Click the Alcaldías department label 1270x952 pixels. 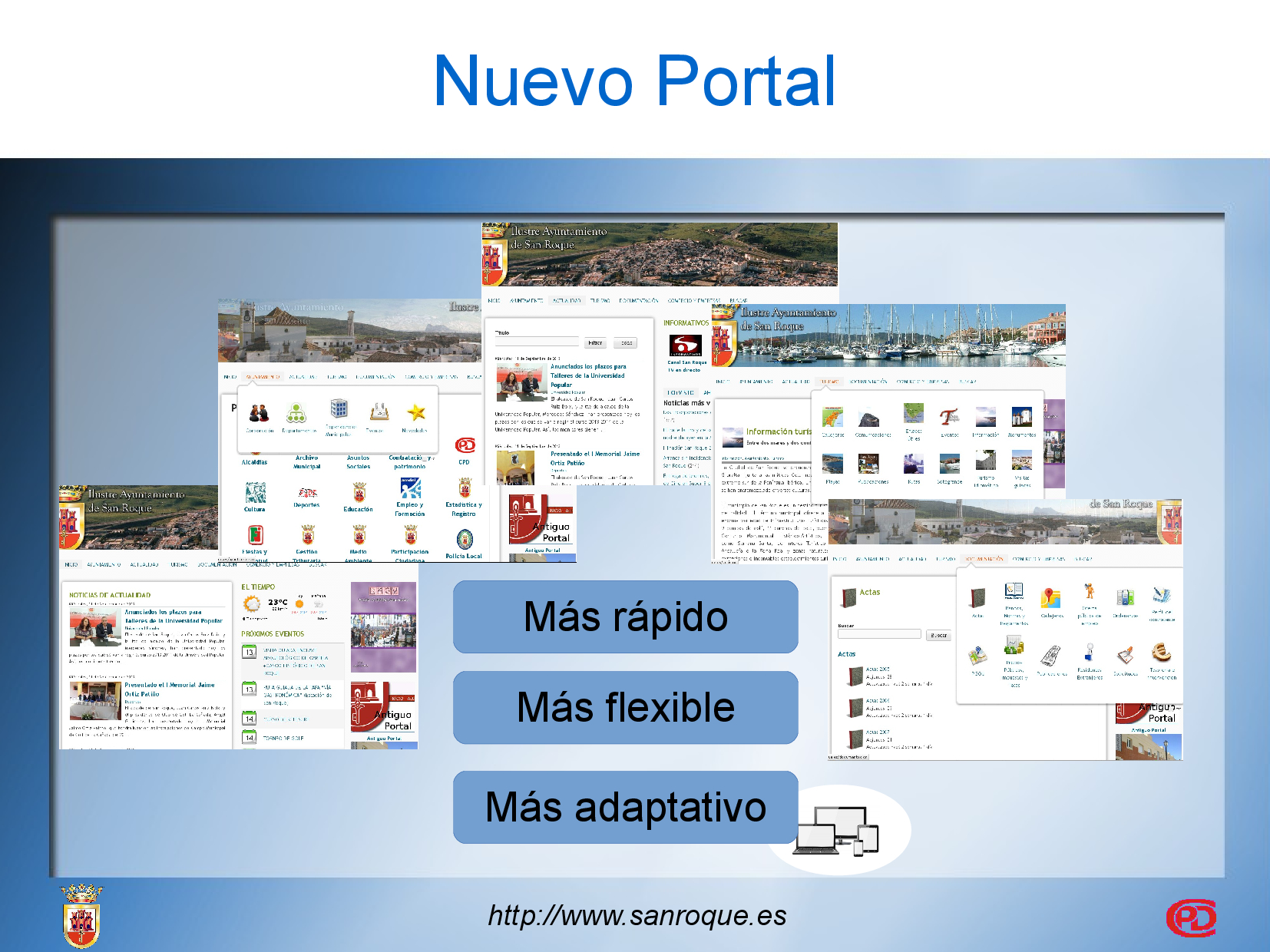tap(255, 462)
